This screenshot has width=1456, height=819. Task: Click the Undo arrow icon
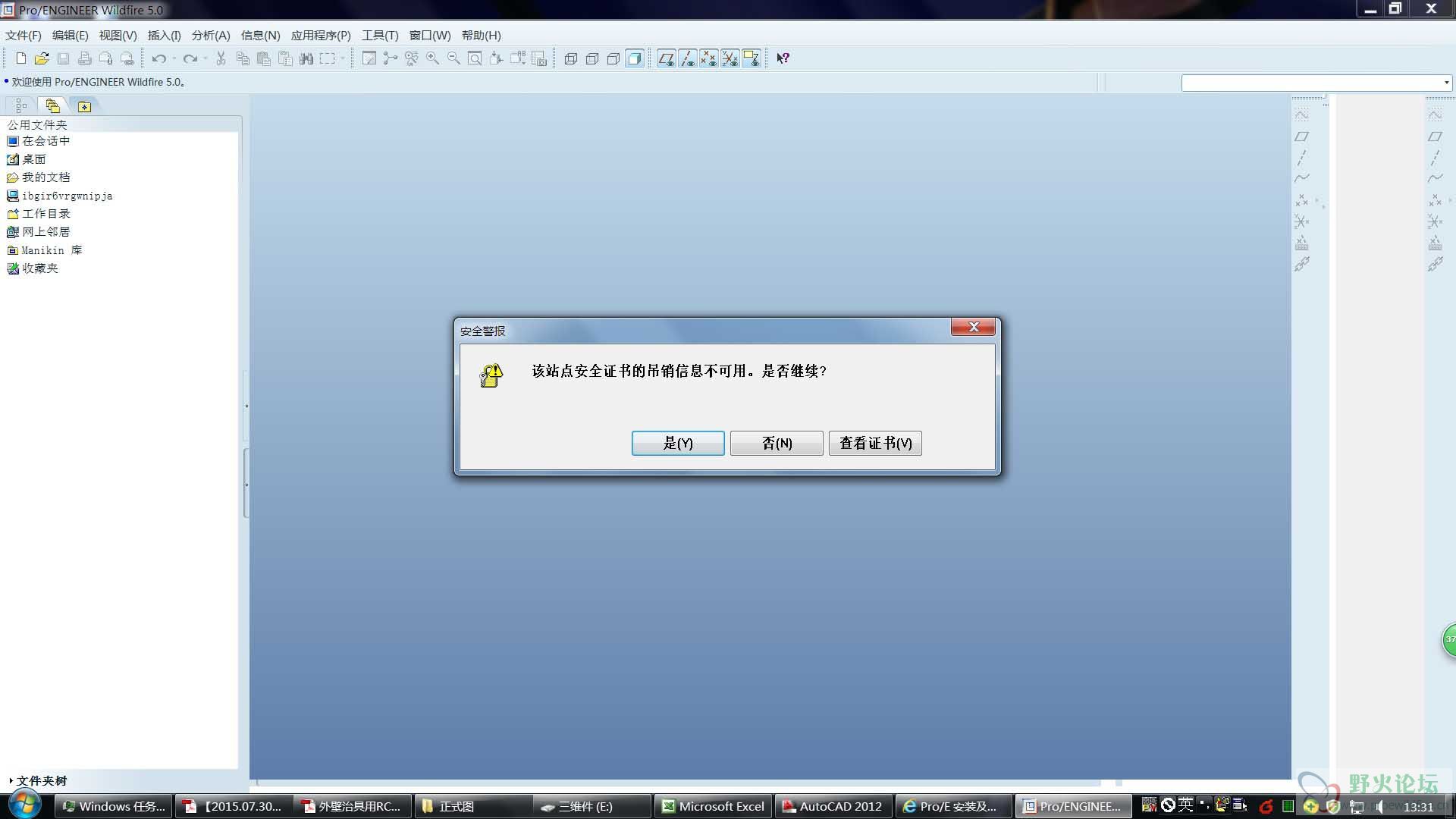point(158,58)
